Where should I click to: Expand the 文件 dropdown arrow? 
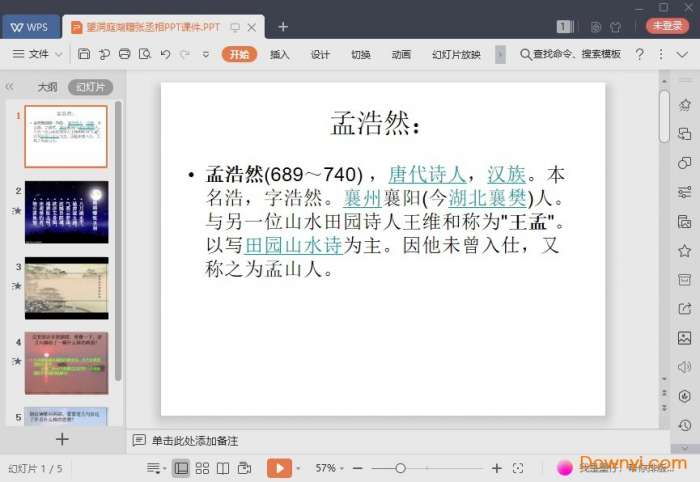point(58,54)
